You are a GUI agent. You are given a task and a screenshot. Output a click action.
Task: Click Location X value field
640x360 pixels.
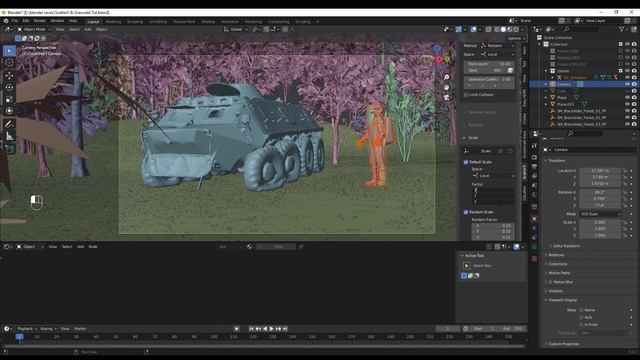pyautogui.click(x=600, y=171)
